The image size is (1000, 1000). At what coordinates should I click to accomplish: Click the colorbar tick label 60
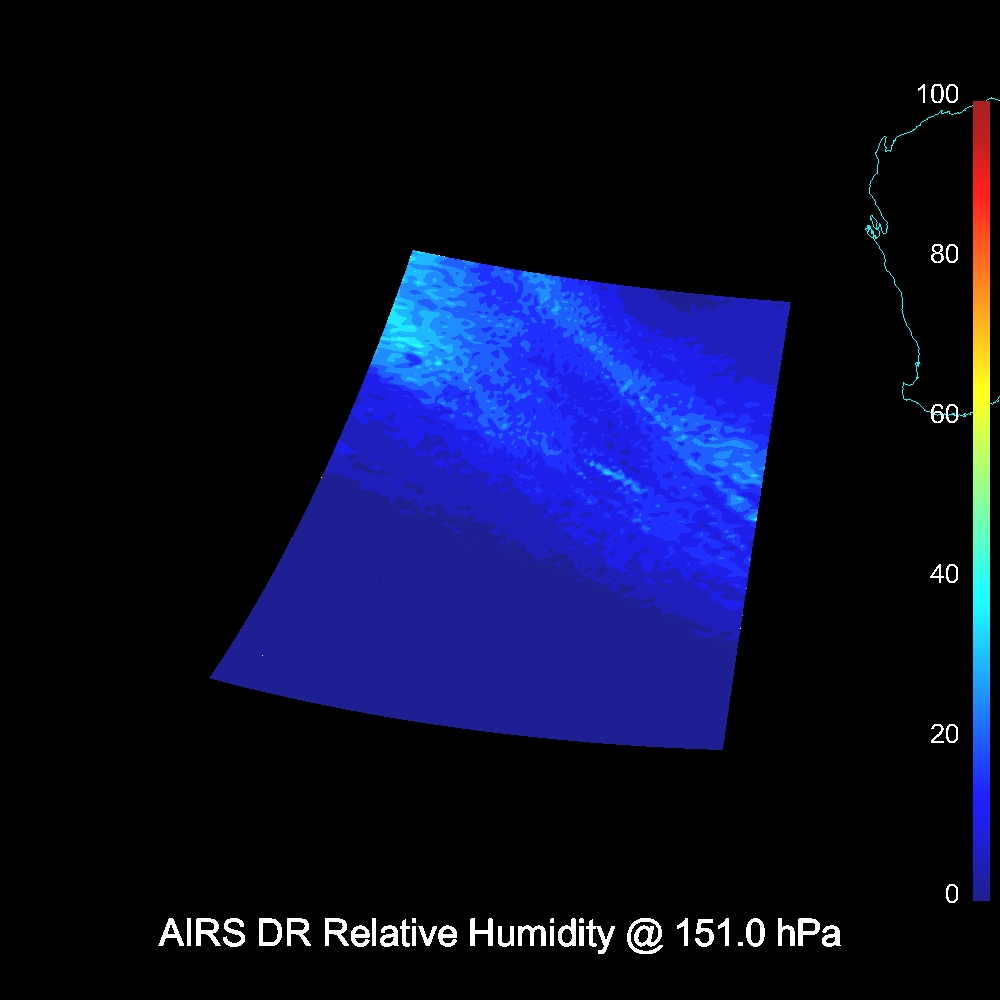[x=944, y=414]
